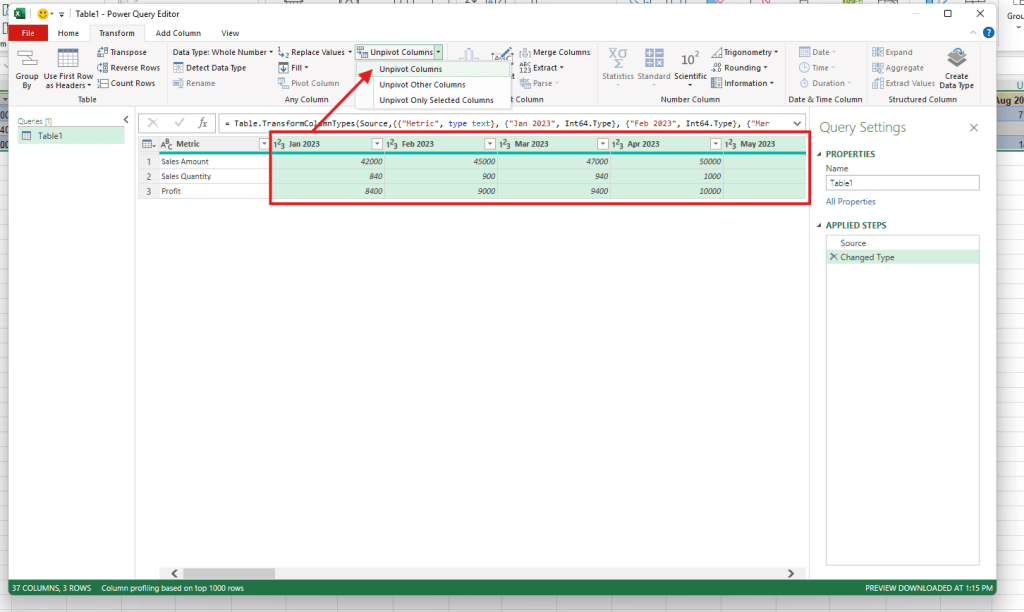
Task: Click the query Name input field
Action: [902, 184]
